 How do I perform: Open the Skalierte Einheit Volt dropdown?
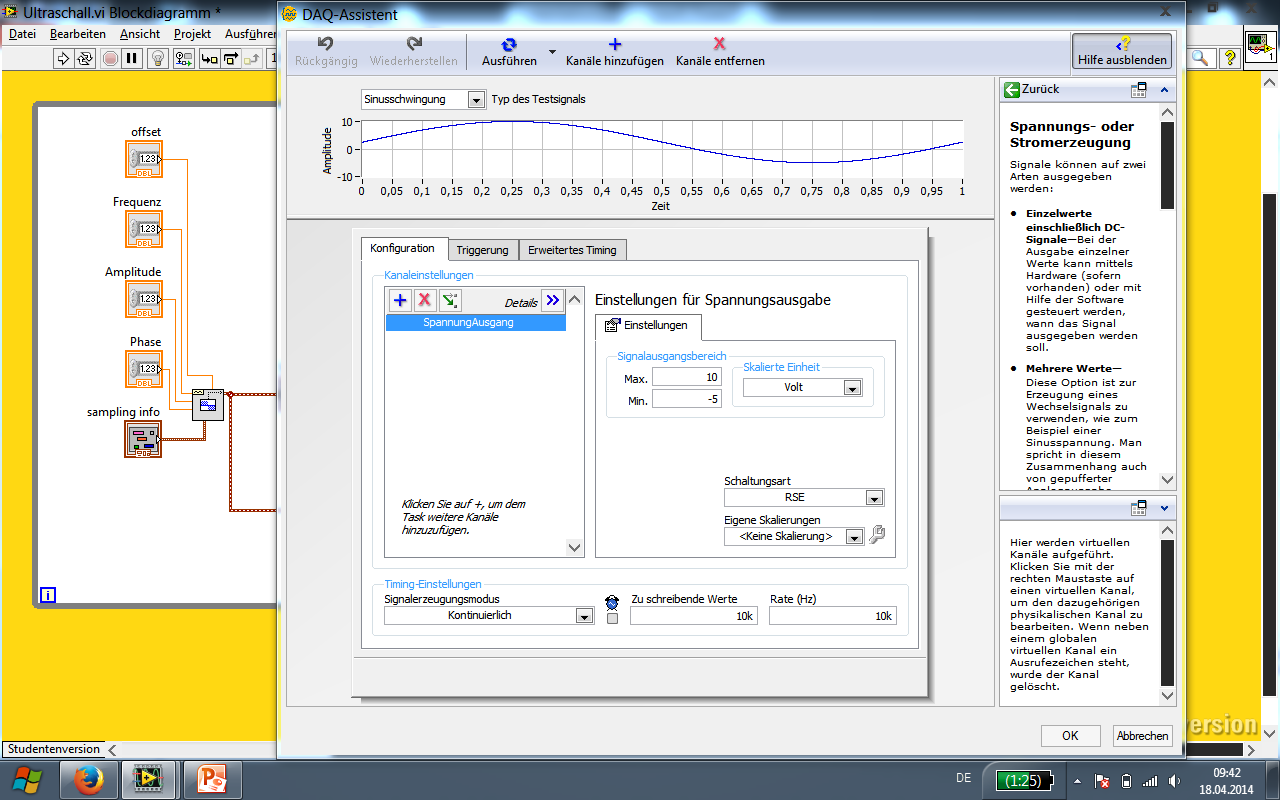pyautogui.click(x=802, y=388)
